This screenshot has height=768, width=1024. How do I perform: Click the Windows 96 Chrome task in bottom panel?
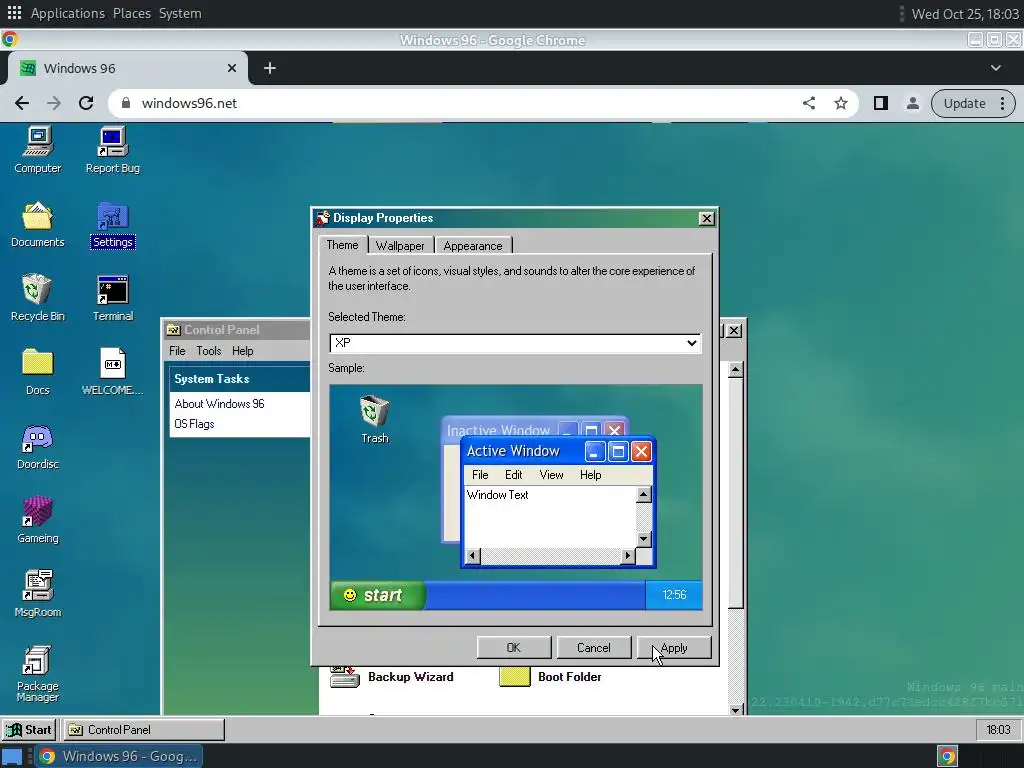[120, 756]
